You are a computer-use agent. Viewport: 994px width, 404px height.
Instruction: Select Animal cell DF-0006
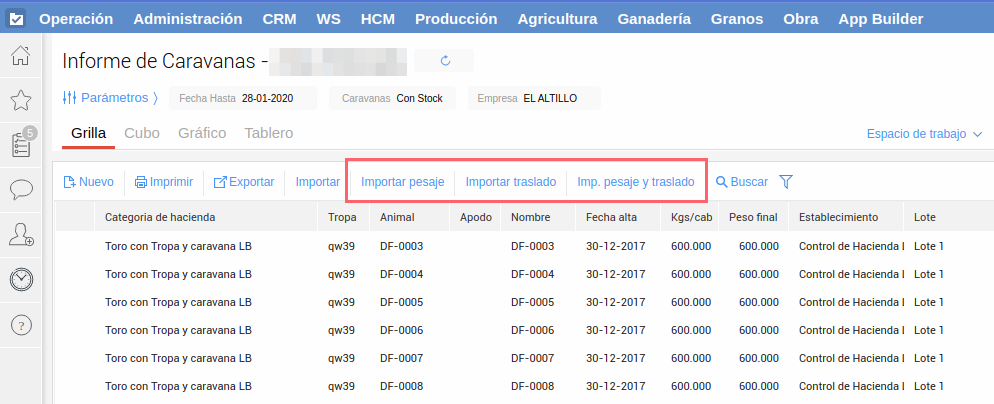pos(401,330)
